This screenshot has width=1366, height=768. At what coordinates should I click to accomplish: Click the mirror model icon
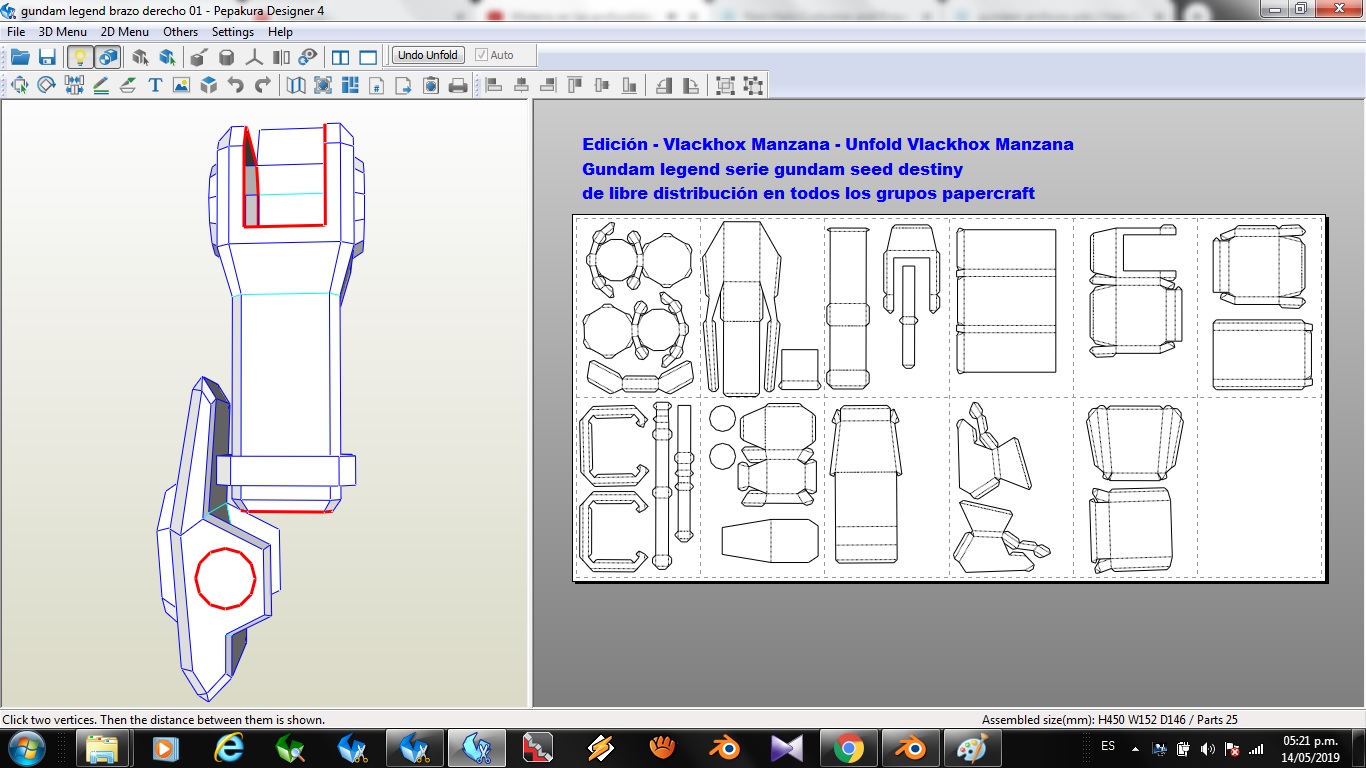(x=281, y=56)
